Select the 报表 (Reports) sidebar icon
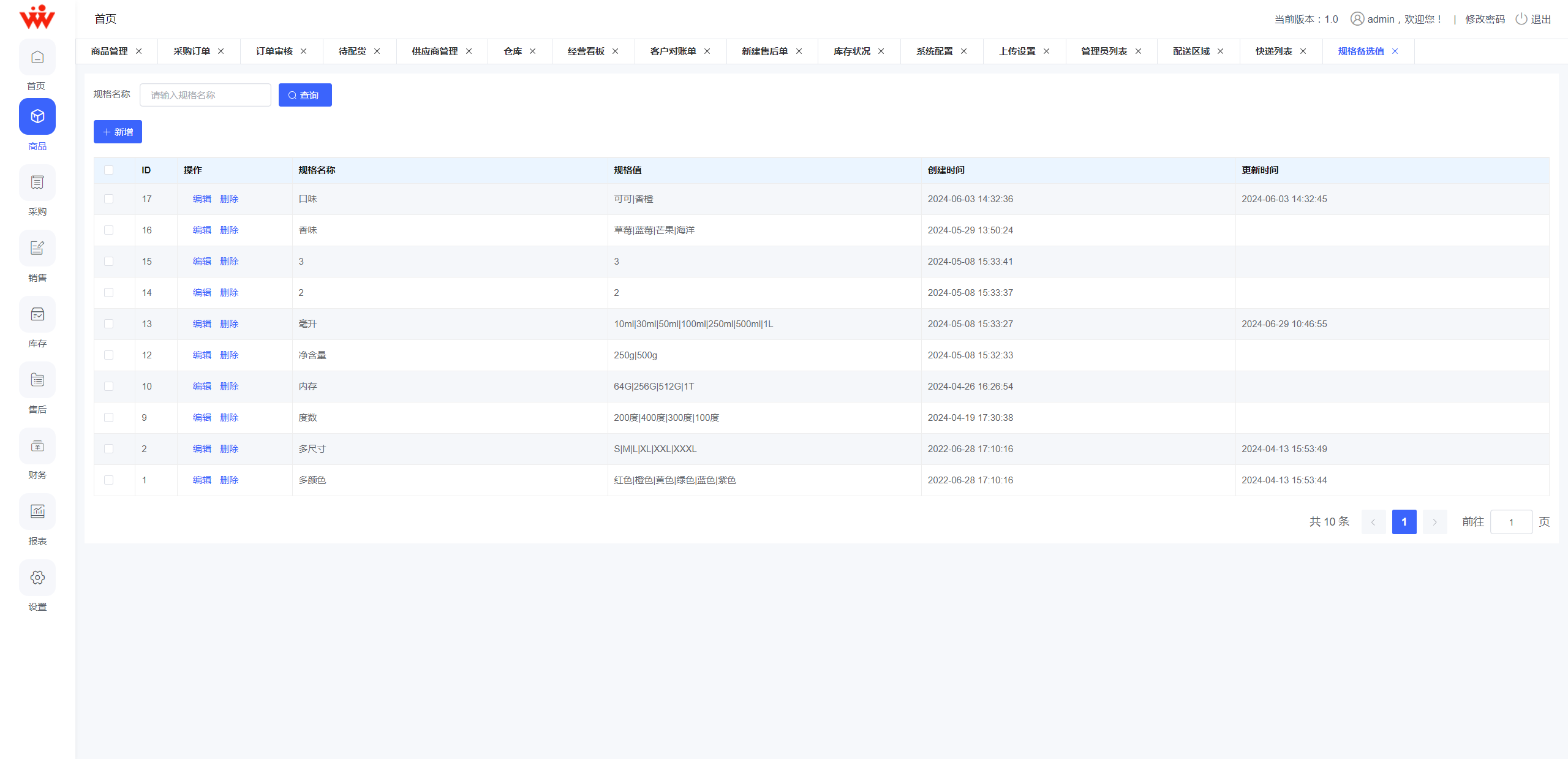This screenshot has width=1568, height=759. (37, 512)
